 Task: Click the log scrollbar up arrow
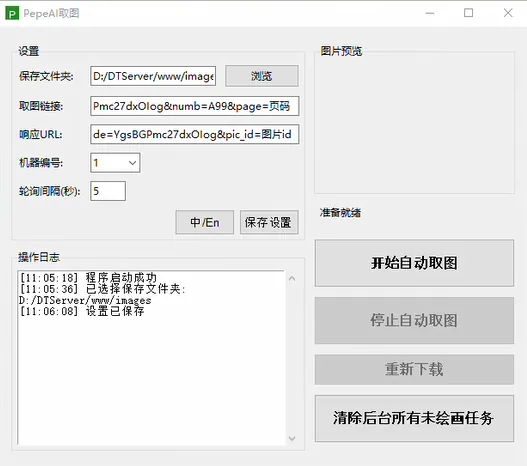pos(292,279)
